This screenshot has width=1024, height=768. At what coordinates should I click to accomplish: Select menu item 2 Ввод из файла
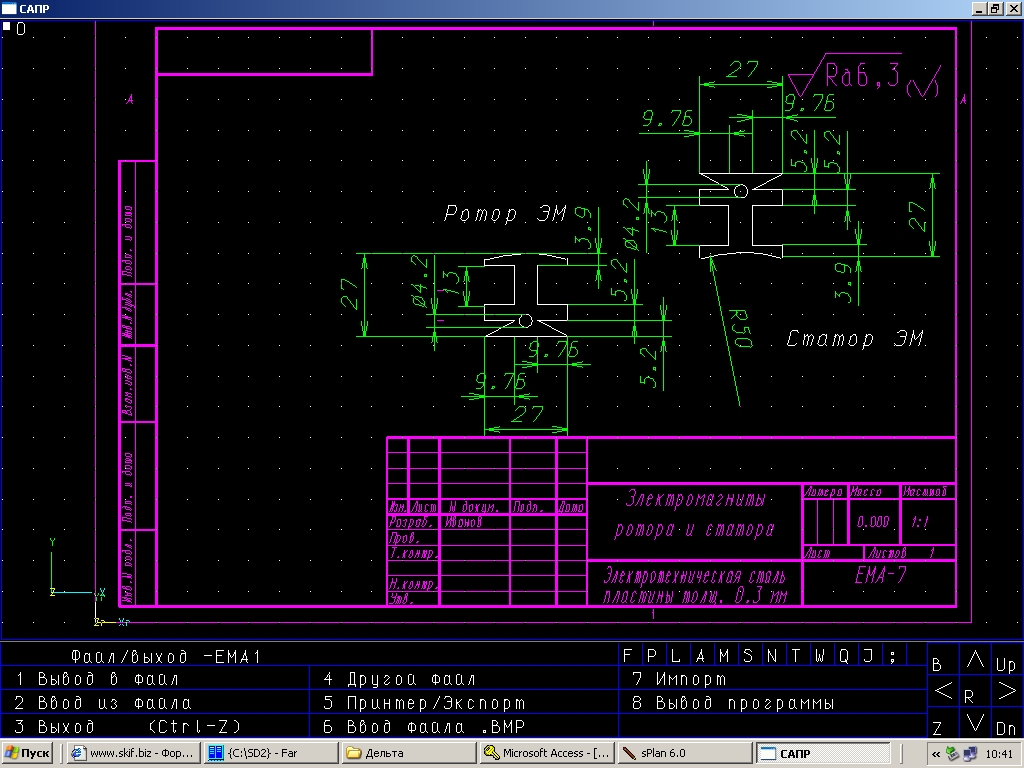[103, 703]
